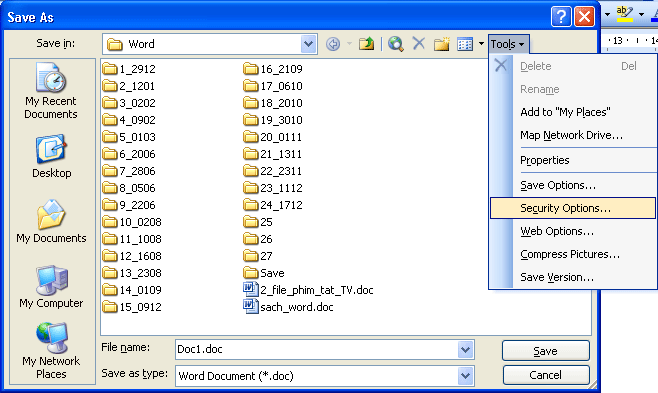This screenshot has height=393, width=658.
Task: Open Save Options menu item
Action: pyautogui.click(x=573, y=185)
